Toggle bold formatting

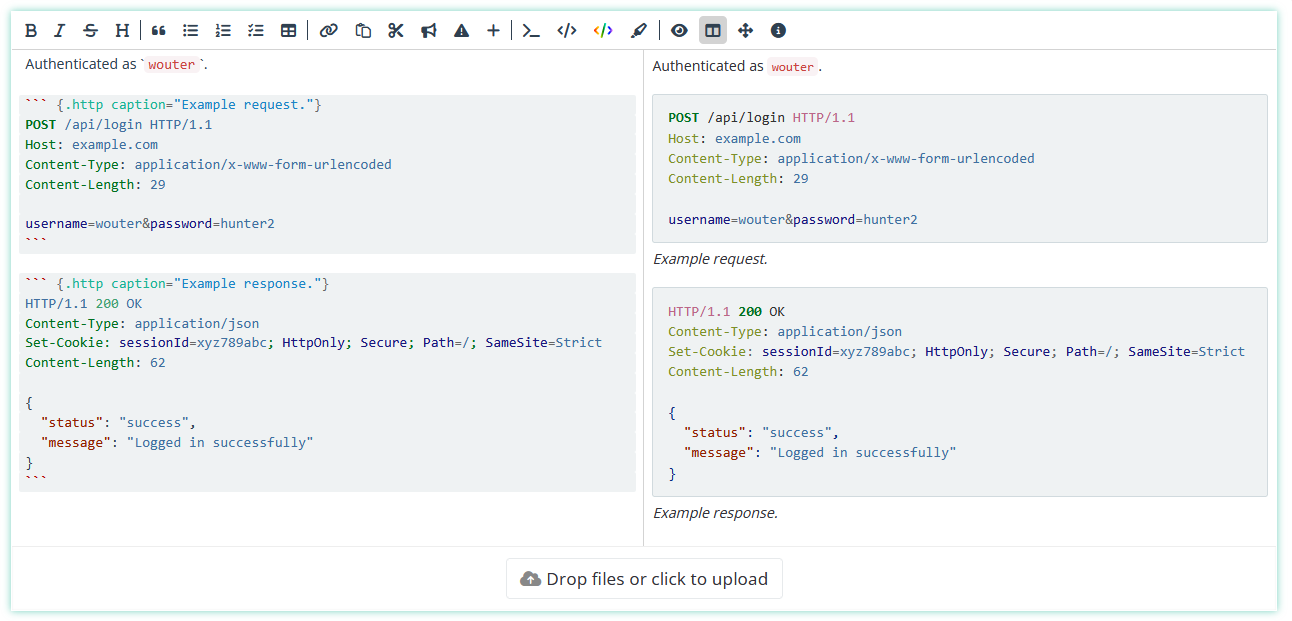click(x=30, y=31)
